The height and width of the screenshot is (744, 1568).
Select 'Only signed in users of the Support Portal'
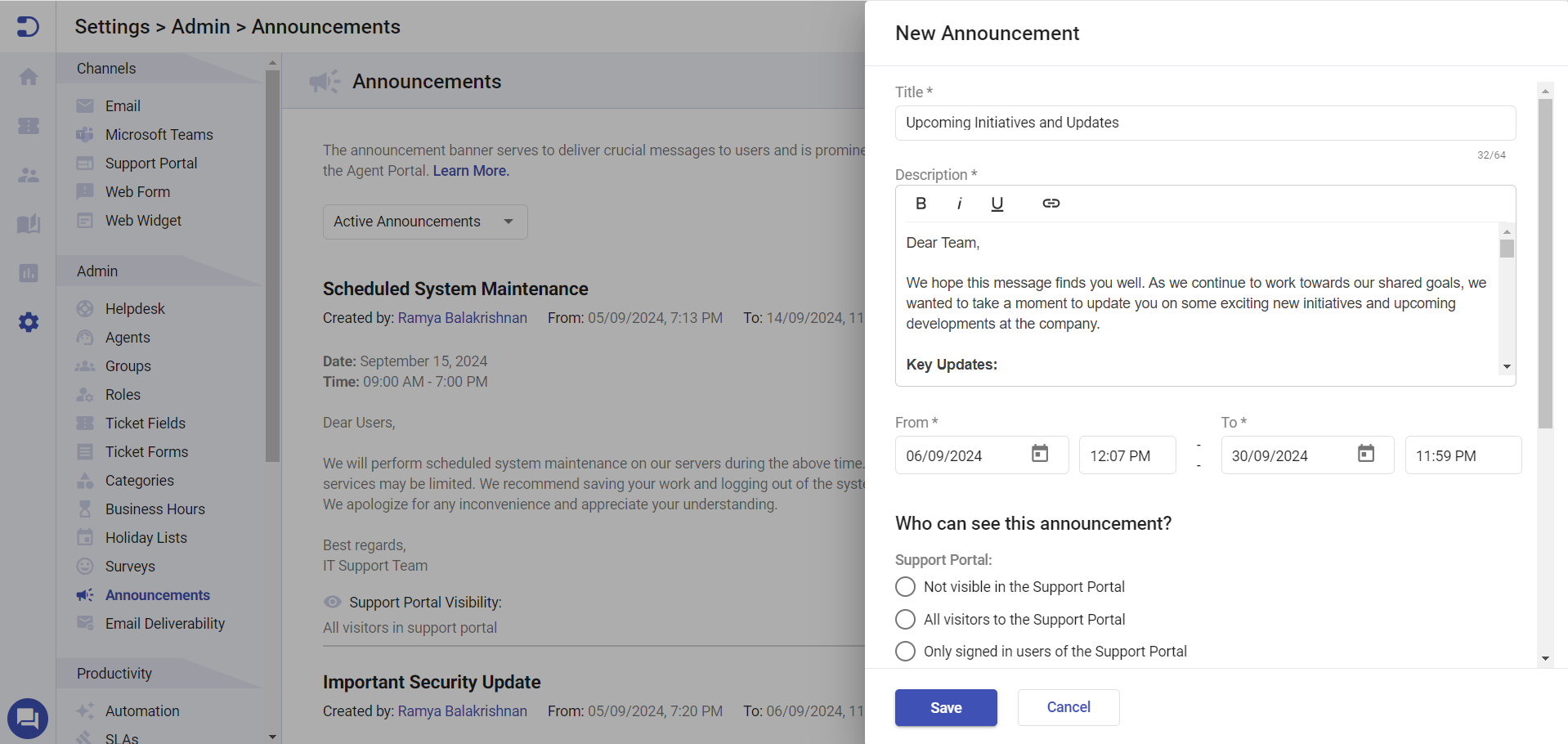905,651
